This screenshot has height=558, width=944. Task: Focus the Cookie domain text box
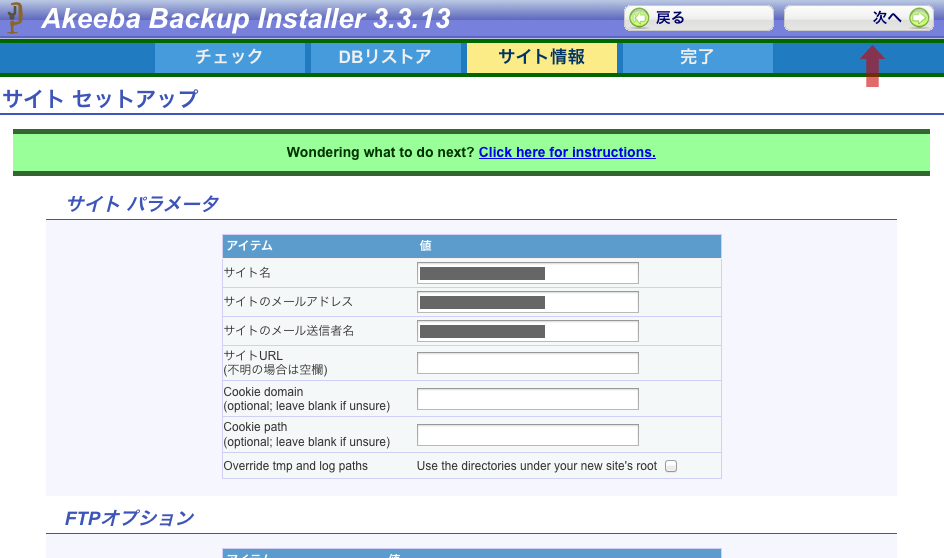pyautogui.click(x=527, y=399)
